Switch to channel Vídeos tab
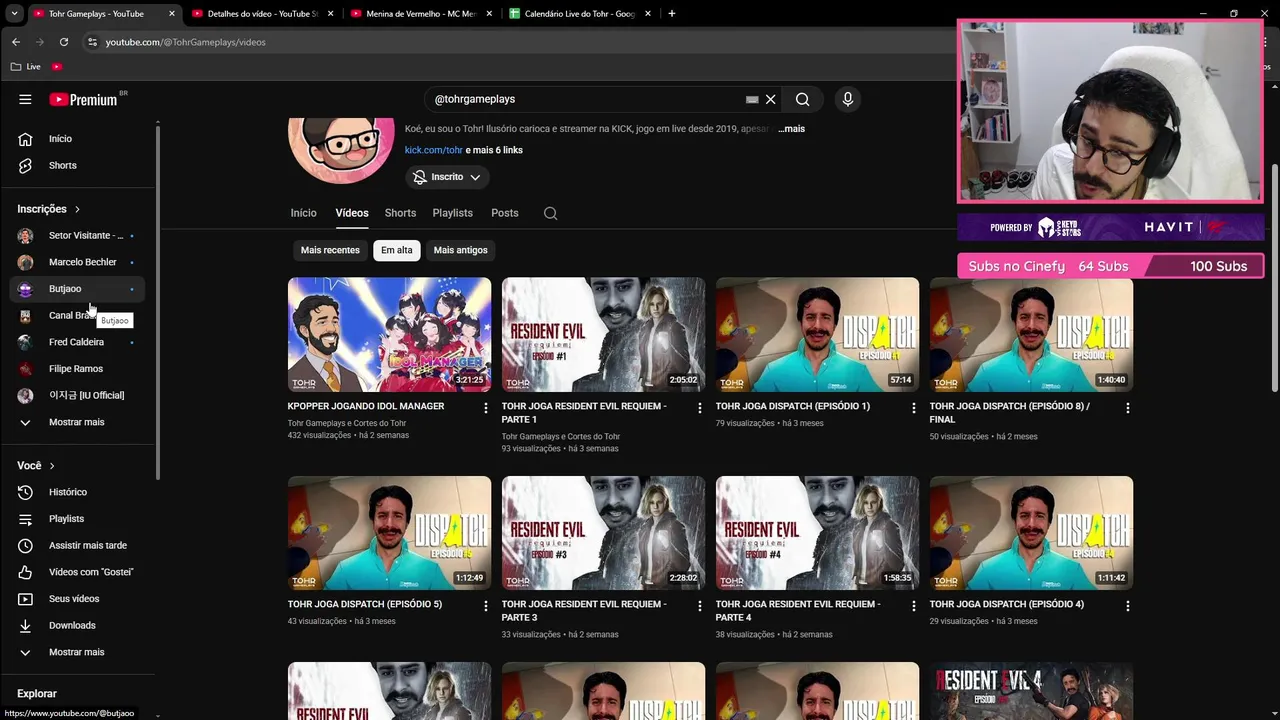This screenshot has width=1280, height=720. (x=352, y=213)
